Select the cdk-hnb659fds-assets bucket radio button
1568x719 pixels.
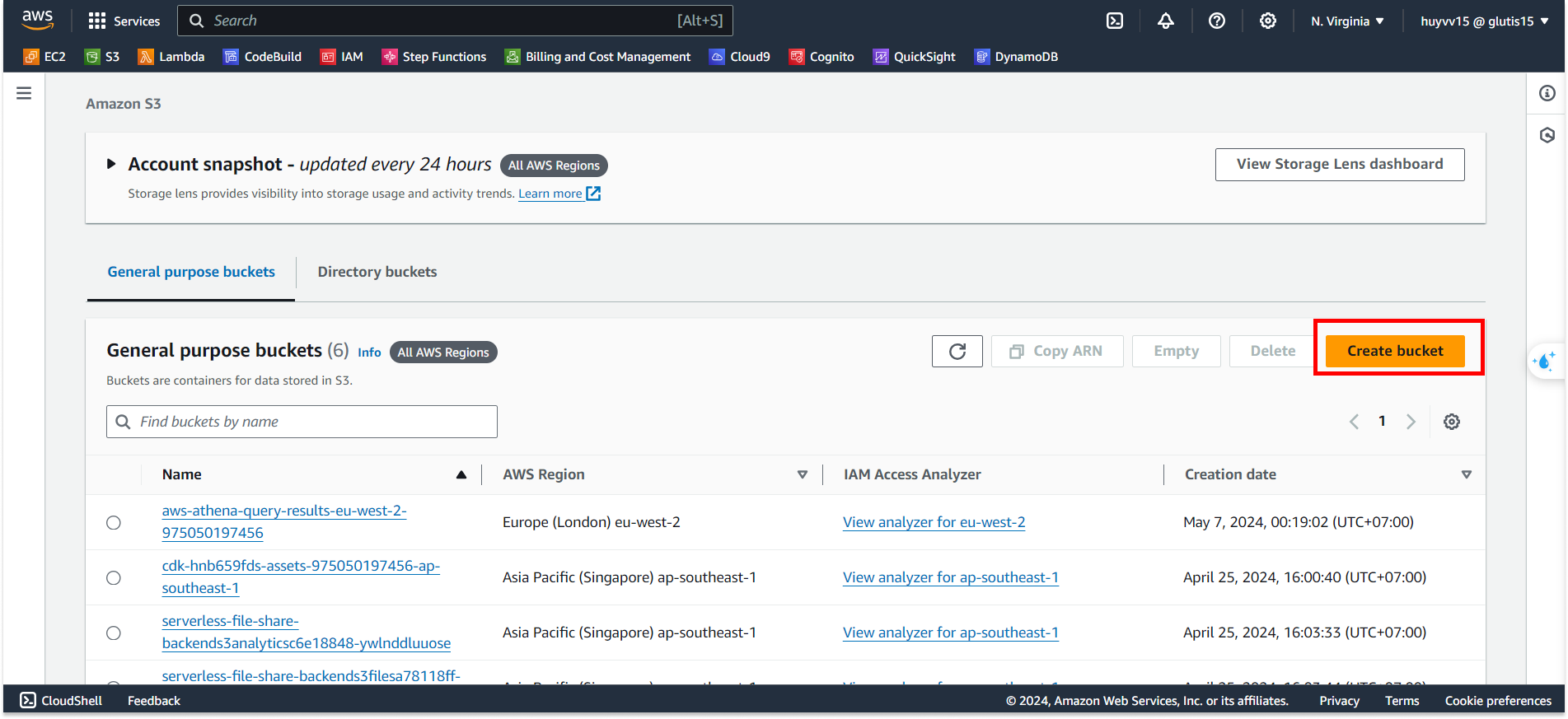(x=114, y=578)
